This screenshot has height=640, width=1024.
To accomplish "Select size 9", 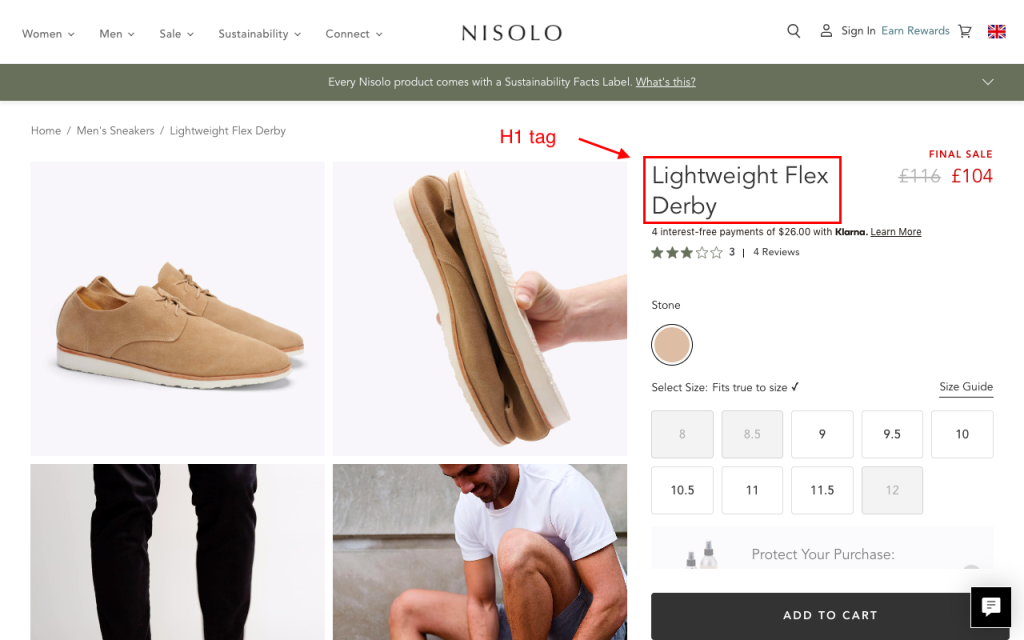I will click(x=822, y=434).
